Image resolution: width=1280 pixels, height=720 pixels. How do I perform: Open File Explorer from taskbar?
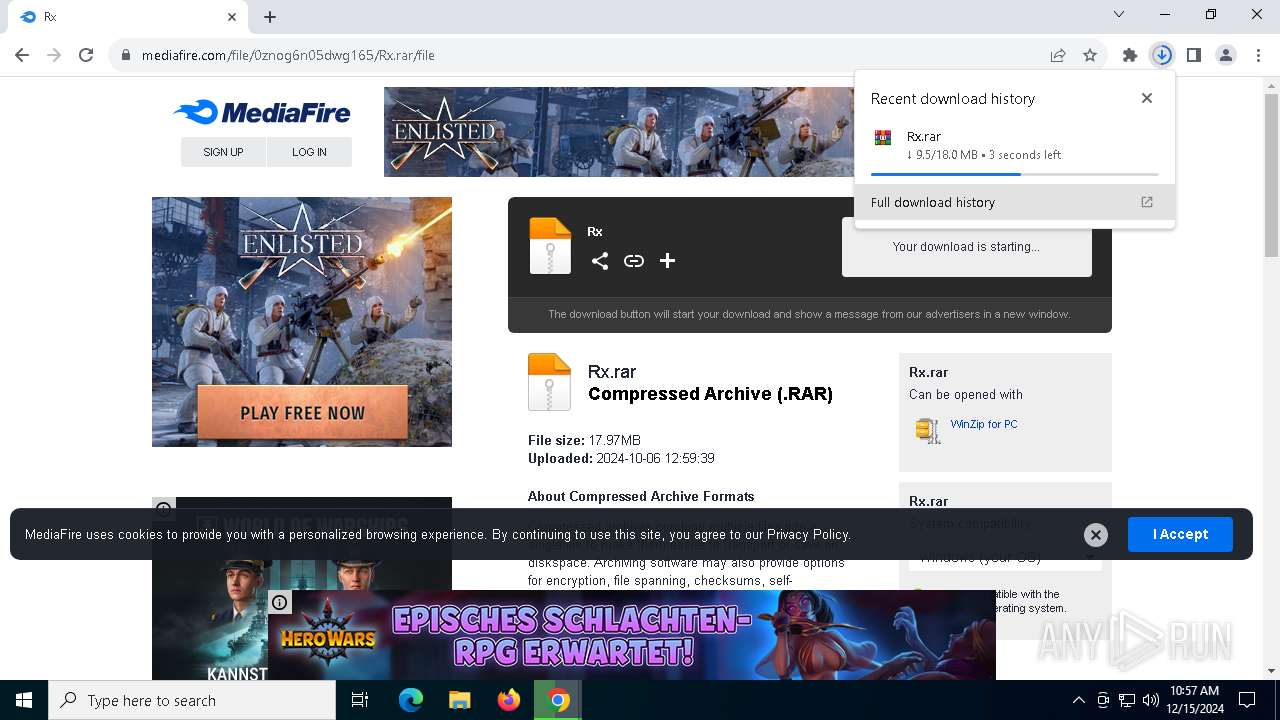(x=459, y=700)
